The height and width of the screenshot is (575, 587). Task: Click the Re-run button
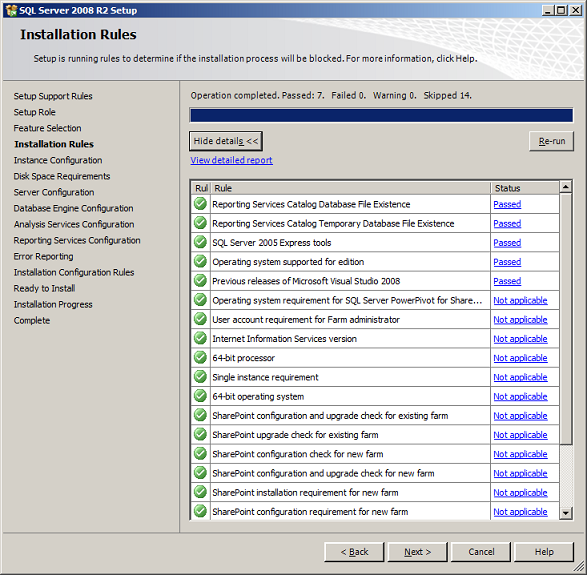551,141
